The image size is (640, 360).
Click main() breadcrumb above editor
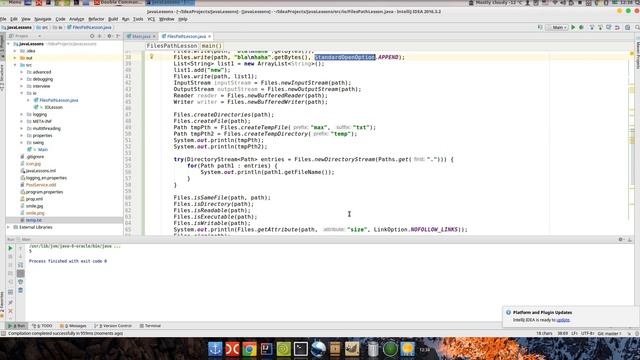pos(211,46)
